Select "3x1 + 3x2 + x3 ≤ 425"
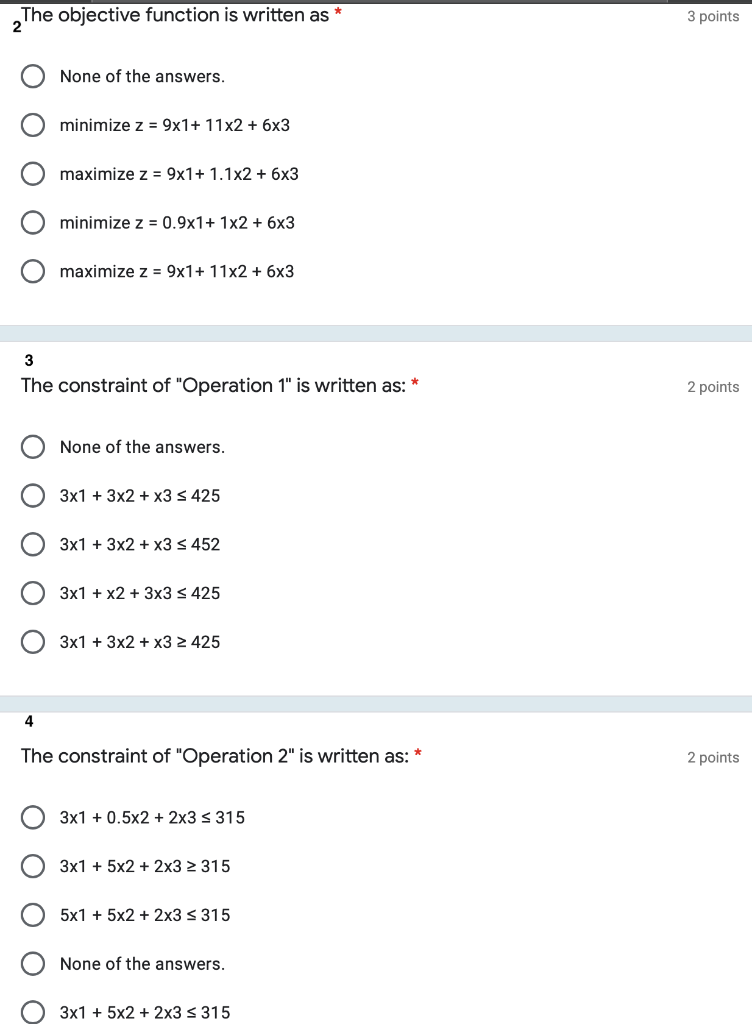 coord(33,496)
